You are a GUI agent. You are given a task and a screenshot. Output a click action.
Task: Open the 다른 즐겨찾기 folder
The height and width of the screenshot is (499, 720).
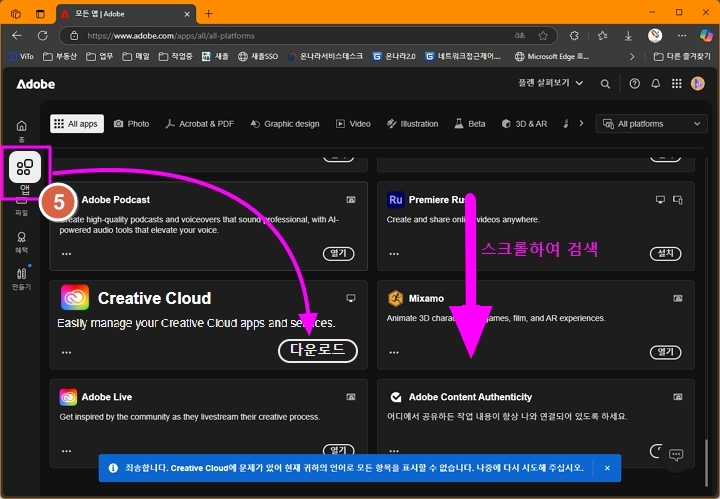(x=682, y=56)
